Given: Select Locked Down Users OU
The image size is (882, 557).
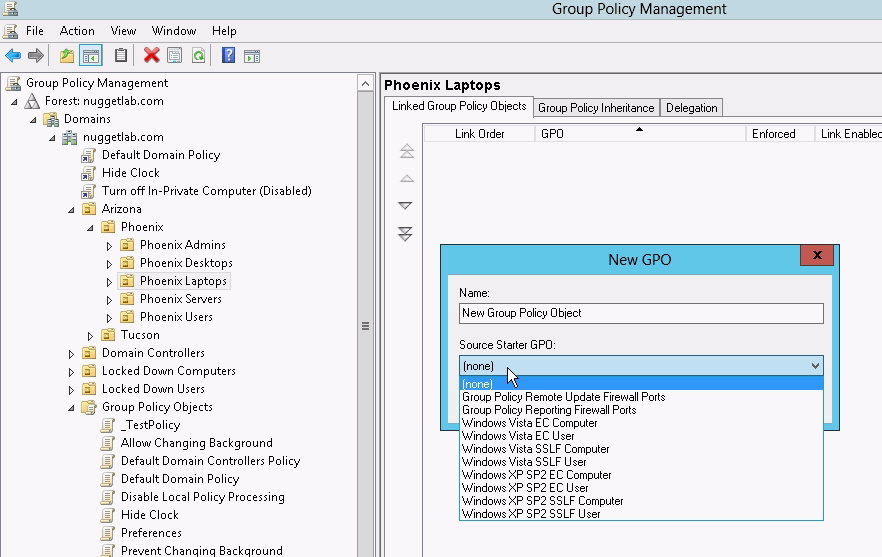Looking at the screenshot, I should 153,389.
